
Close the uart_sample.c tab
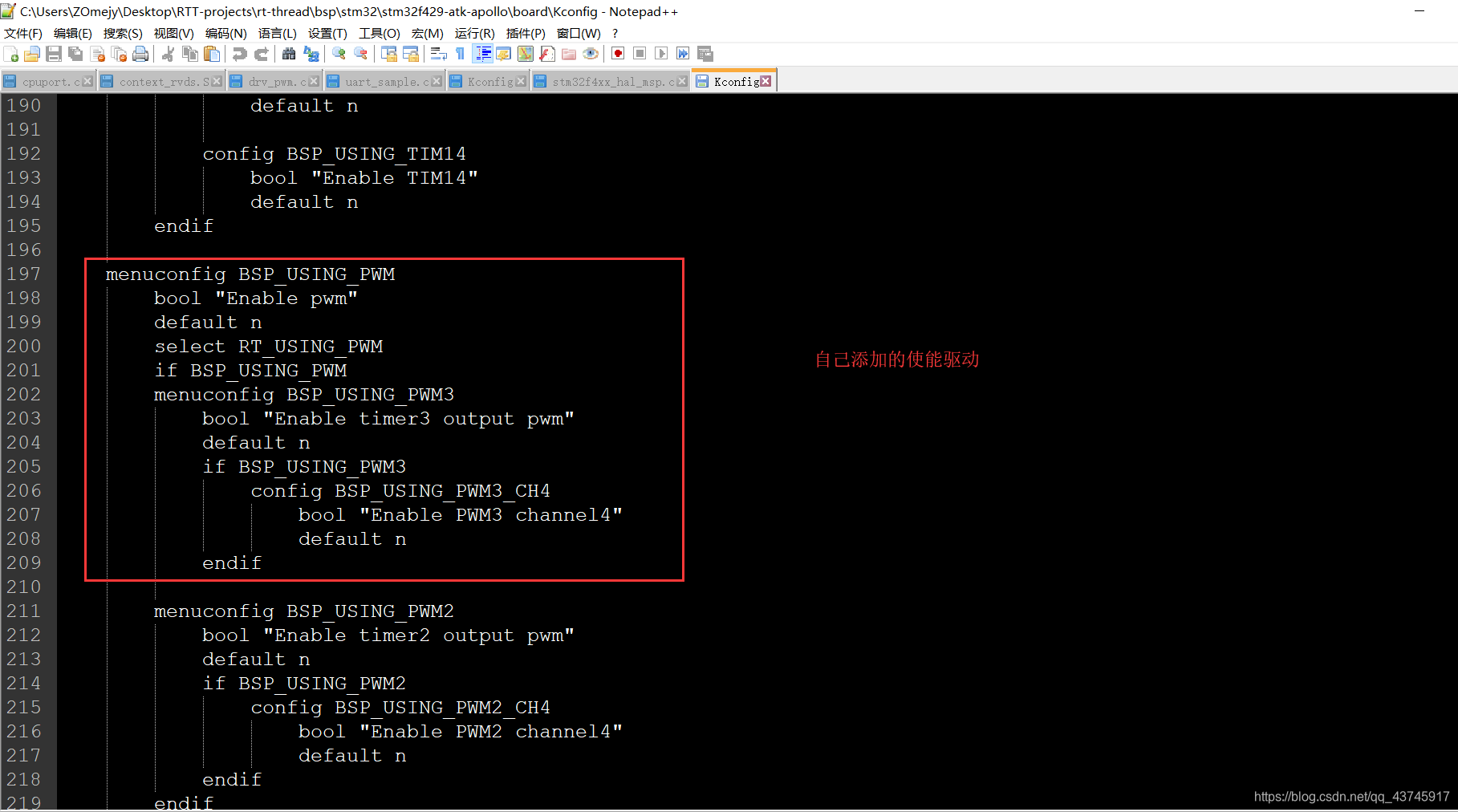point(437,81)
